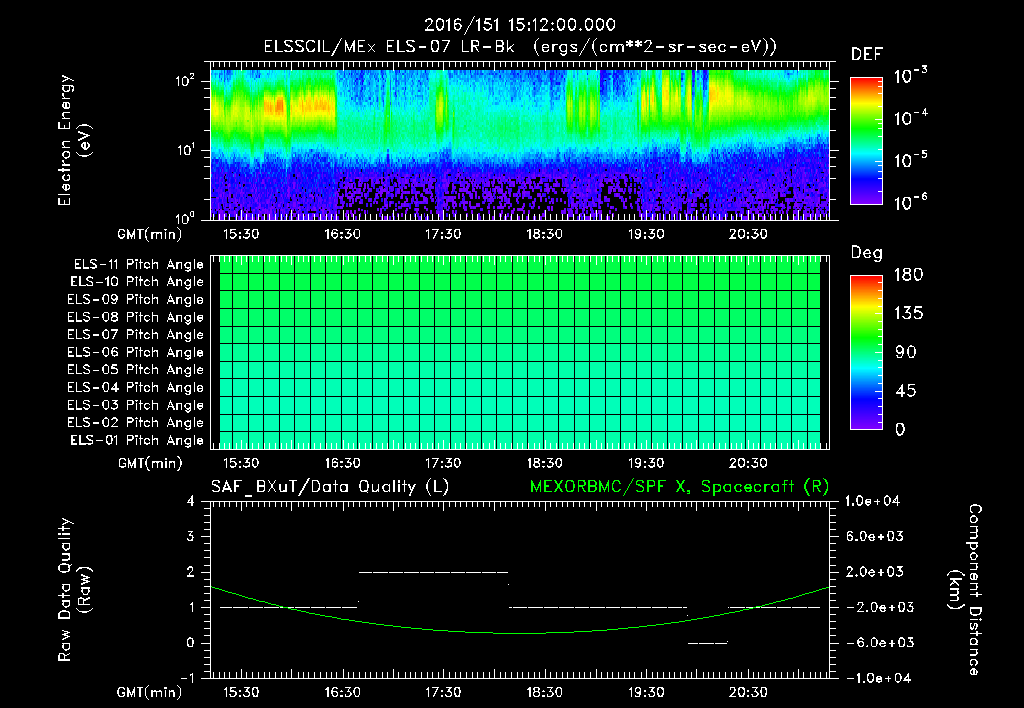
Task: Select the green MEXORBMC/SPF X, Spacecraft (R) title
Action: tap(679, 487)
